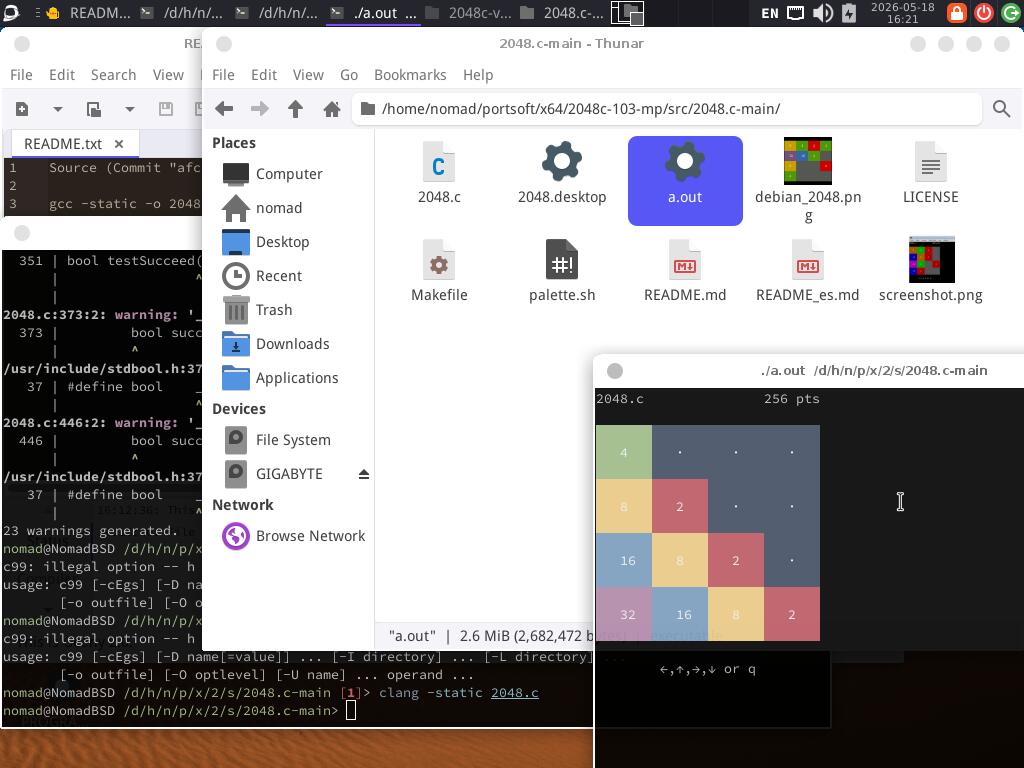This screenshot has height=768, width=1024.
Task: Click the green 4 tile in the game
Action: (624, 452)
